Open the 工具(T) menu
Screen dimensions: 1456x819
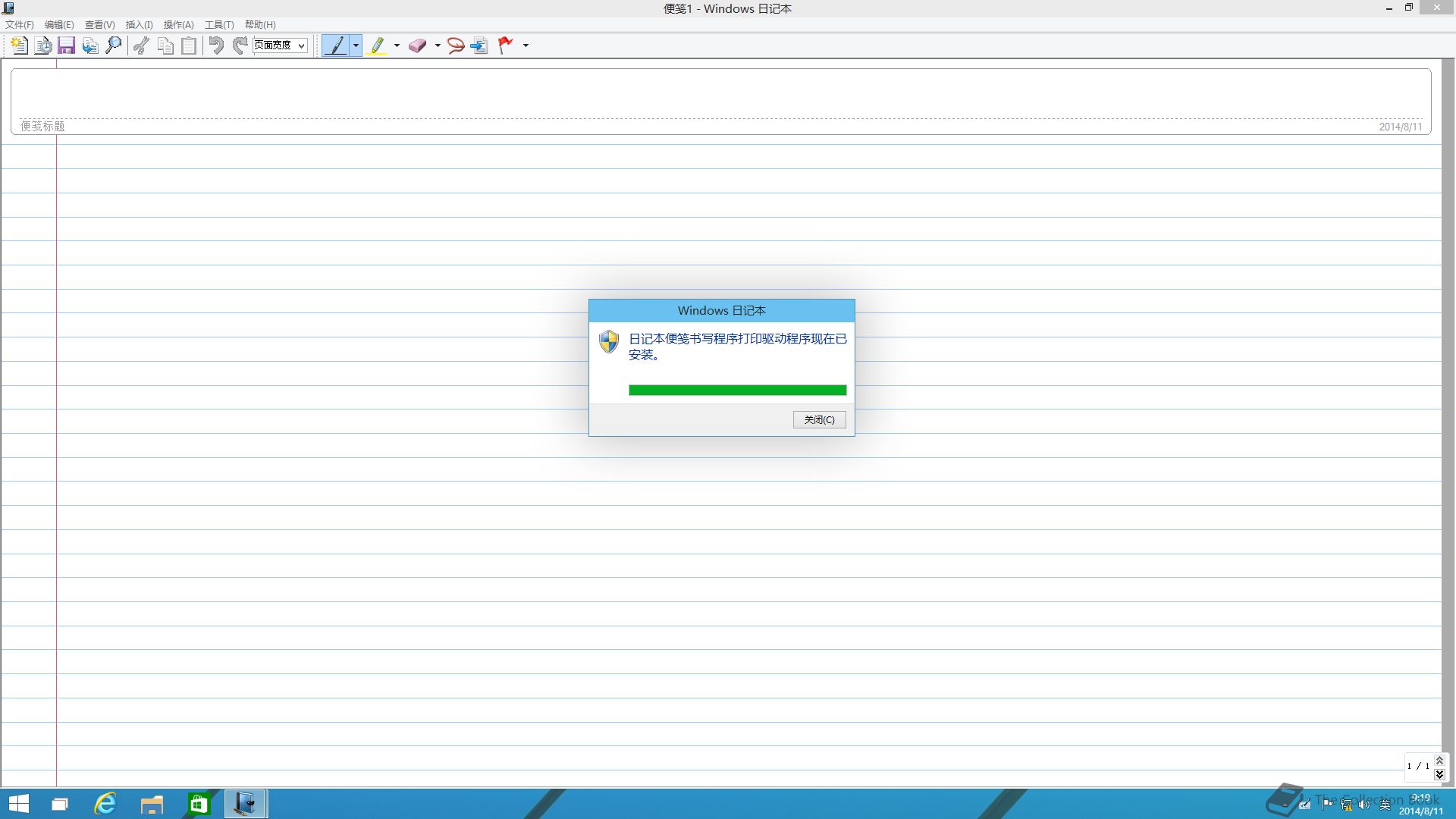pos(219,25)
